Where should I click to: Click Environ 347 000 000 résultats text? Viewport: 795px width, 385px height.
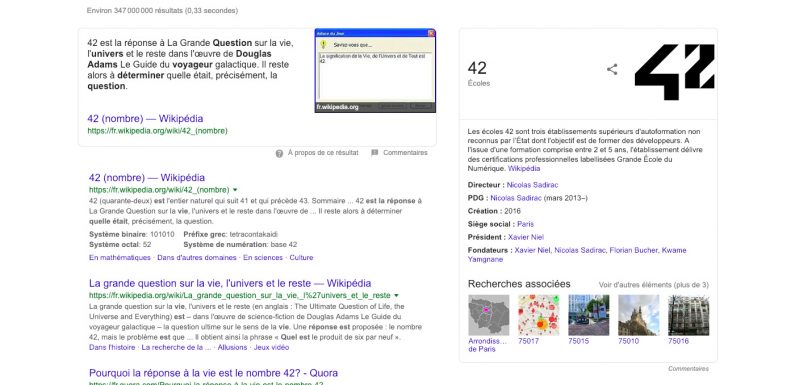(x=162, y=11)
